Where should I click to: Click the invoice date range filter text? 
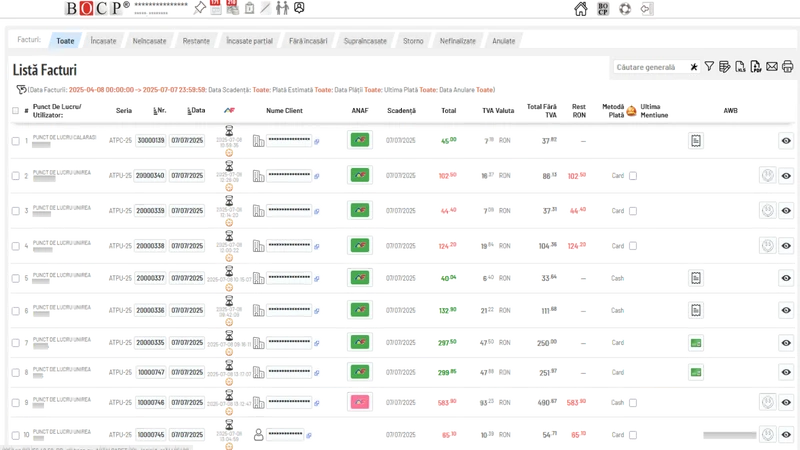point(138,90)
